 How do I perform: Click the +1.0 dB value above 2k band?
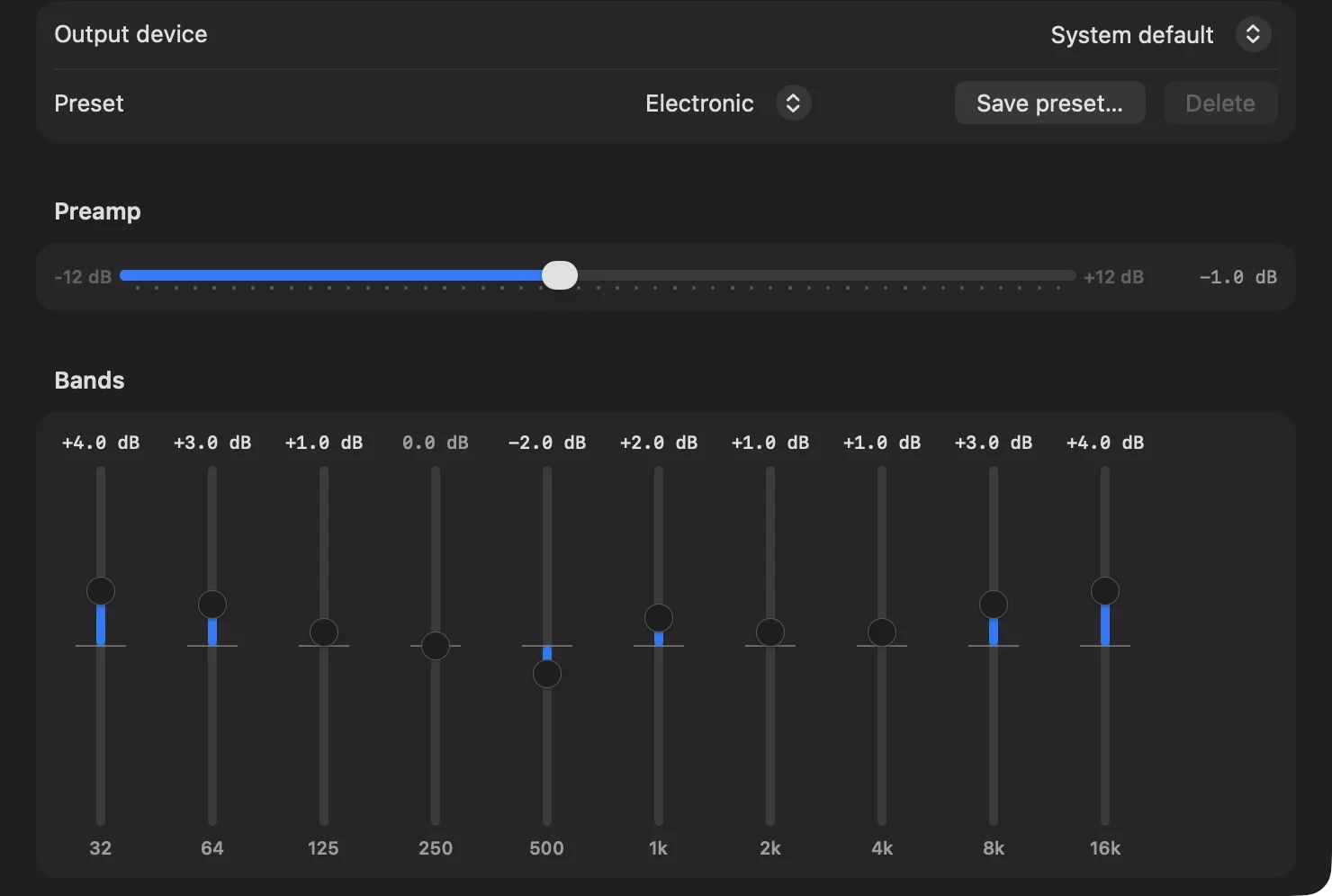point(770,443)
